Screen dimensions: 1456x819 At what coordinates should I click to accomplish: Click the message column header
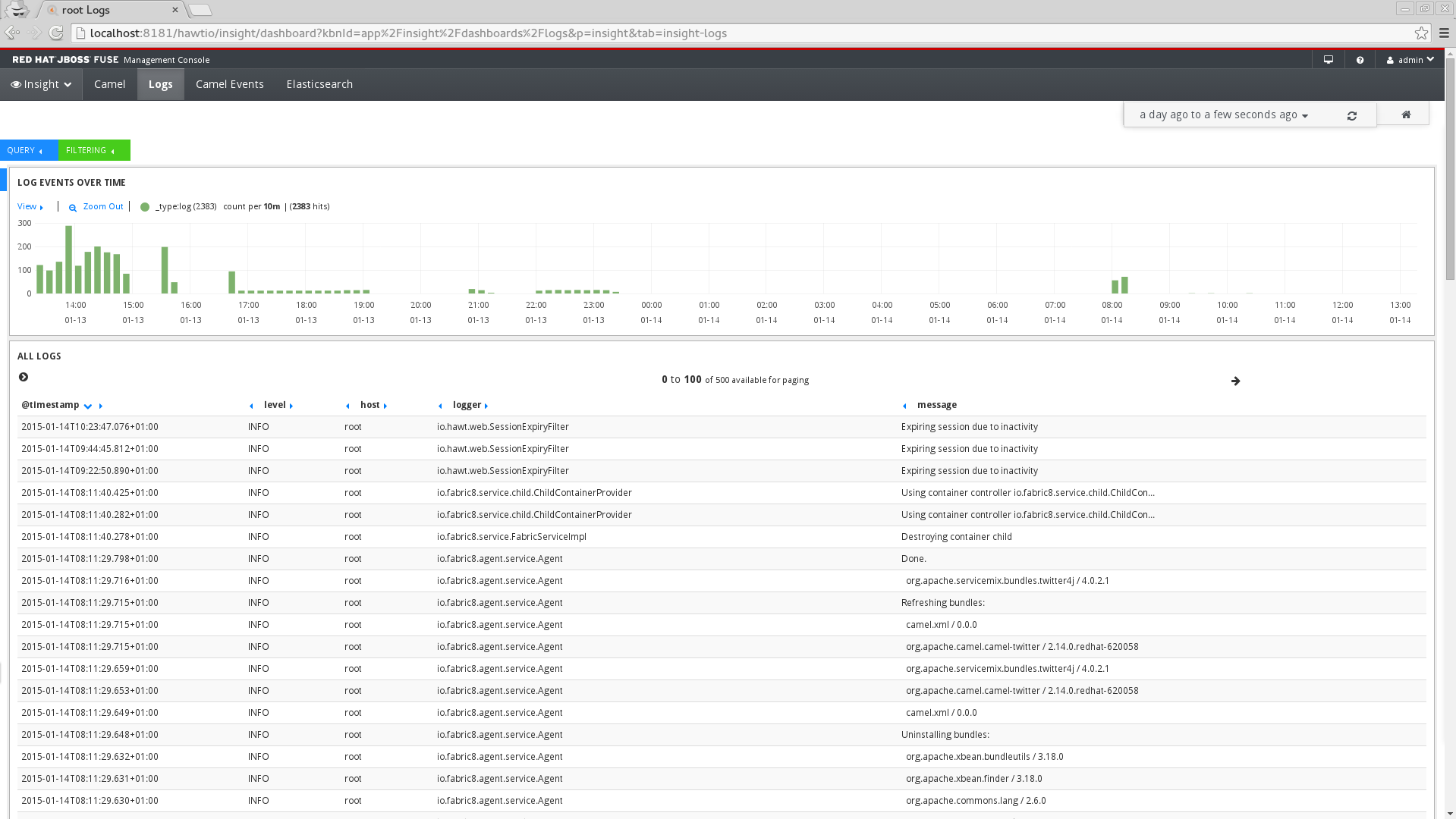click(936, 405)
